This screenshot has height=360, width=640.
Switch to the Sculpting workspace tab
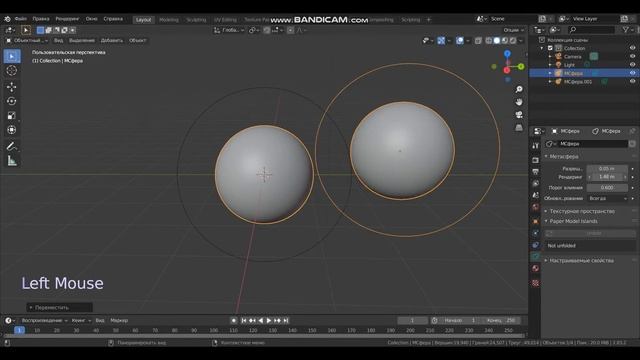(x=196, y=20)
